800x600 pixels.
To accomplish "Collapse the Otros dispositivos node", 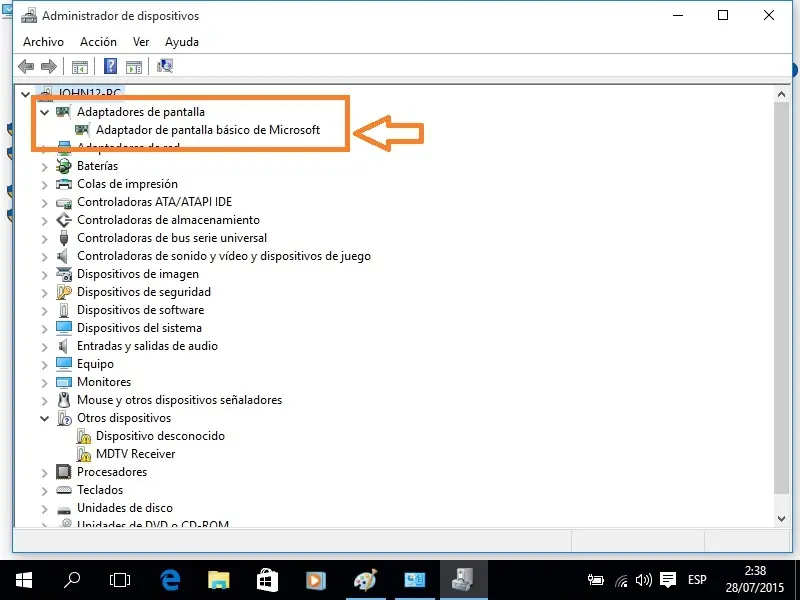I will [44, 418].
